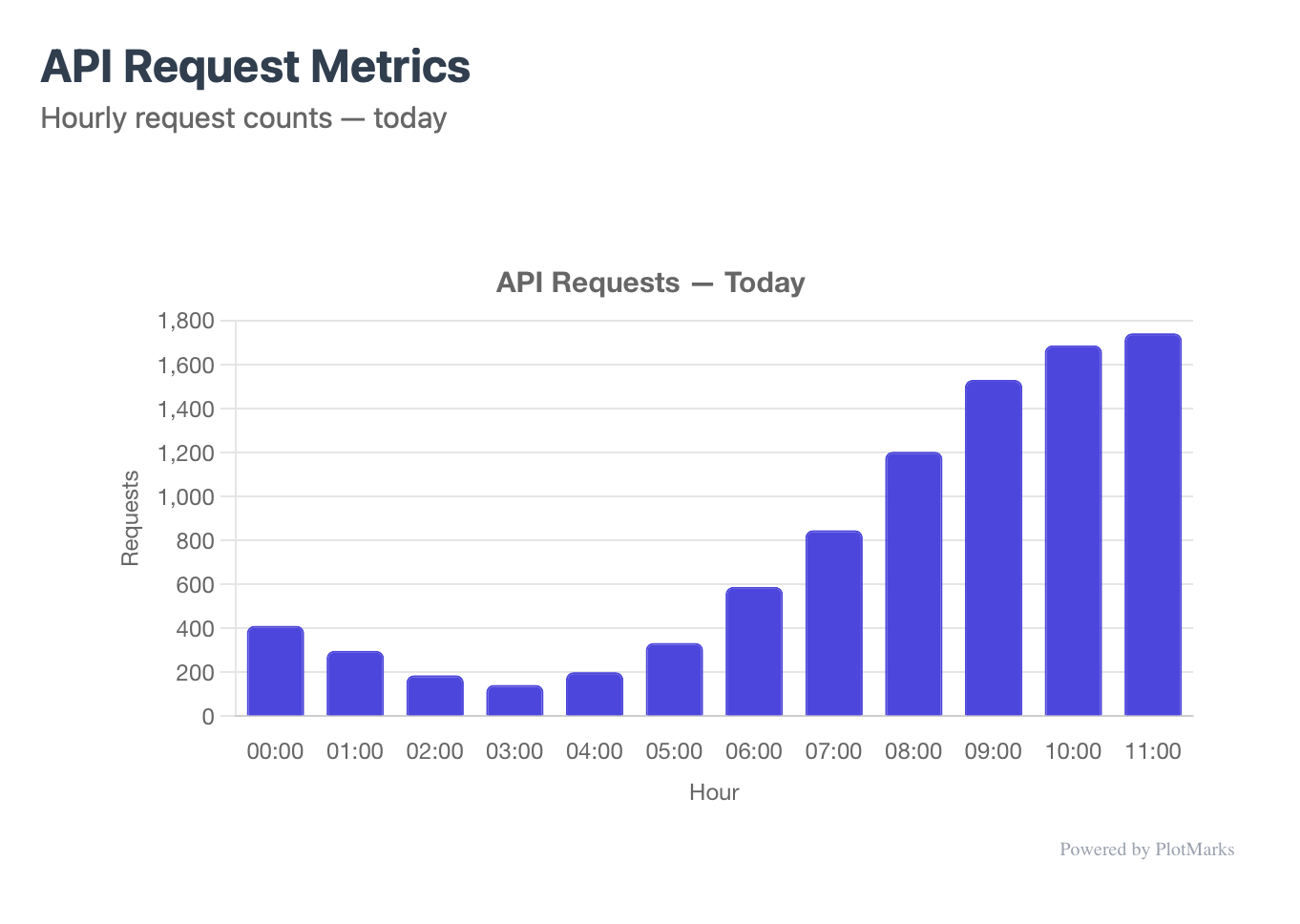Click the 00:00 bar in the chart
The image size is (1300, 924).
click(x=276, y=671)
